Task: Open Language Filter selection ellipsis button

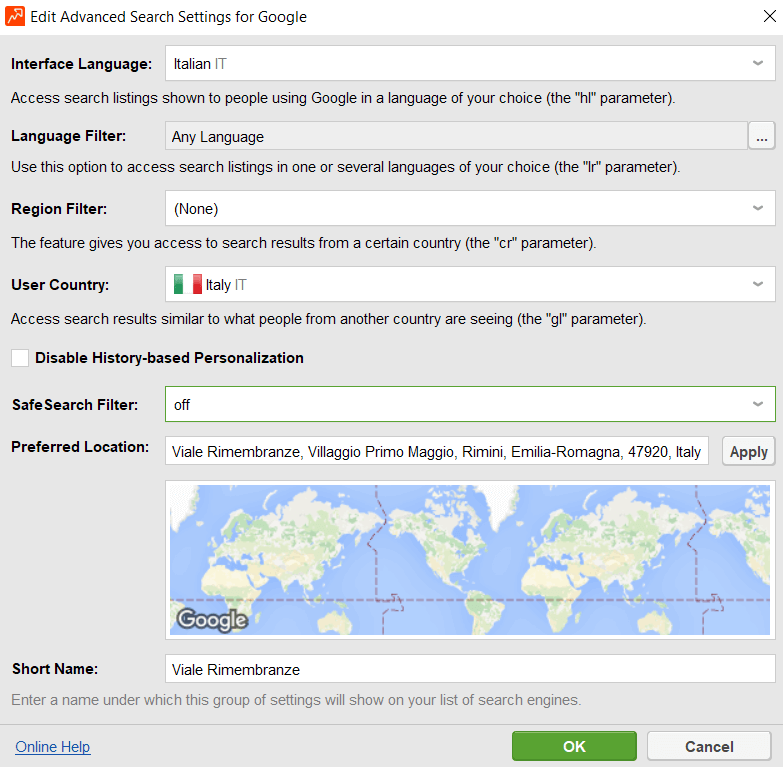Action: click(762, 136)
